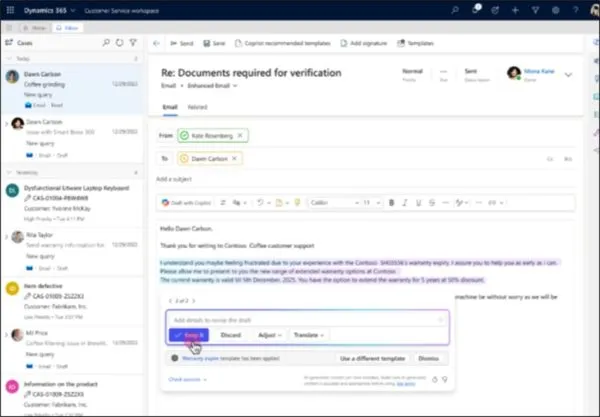This screenshot has width=600, height=417.
Task: Open the settings gear in the top bar
Action: click(x=556, y=10)
